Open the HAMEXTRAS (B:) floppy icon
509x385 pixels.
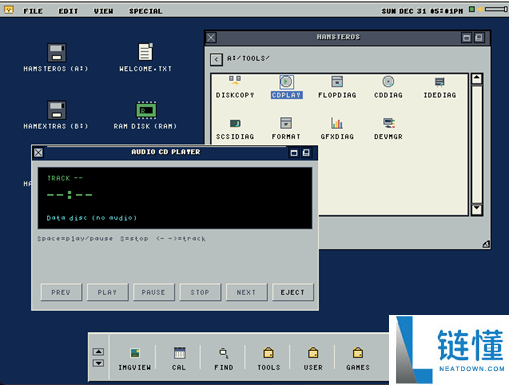[56, 110]
